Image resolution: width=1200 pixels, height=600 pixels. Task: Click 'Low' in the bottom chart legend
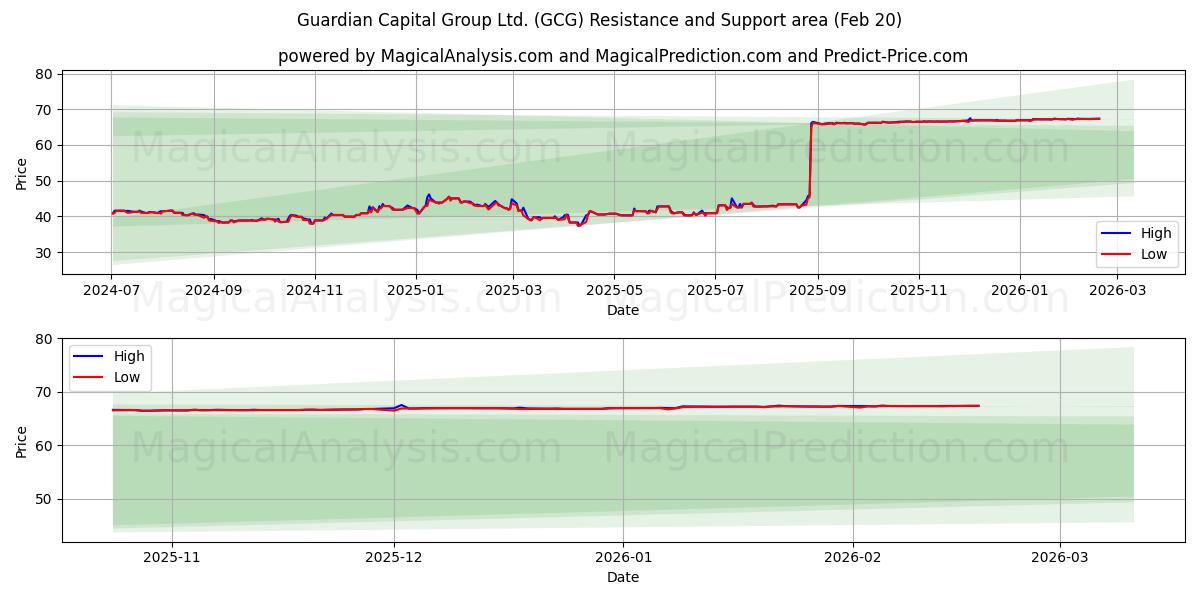click(x=127, y=377)
